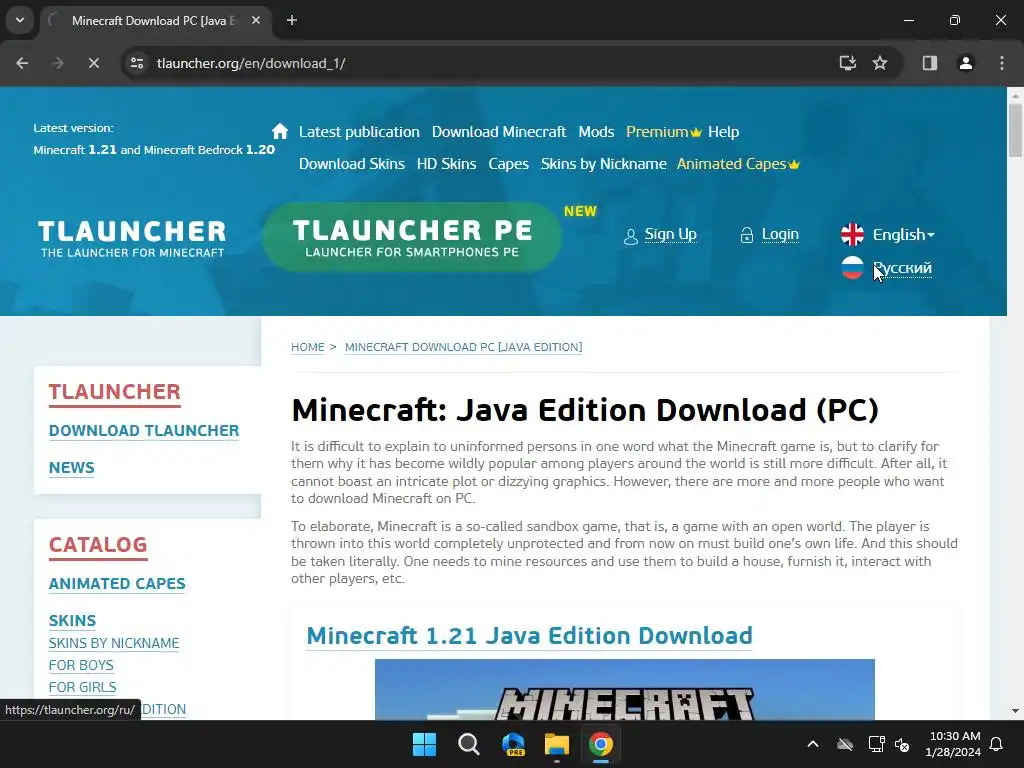Click the muted volume tray icon
Screen dimensions: 1024x768
[903, 744]
